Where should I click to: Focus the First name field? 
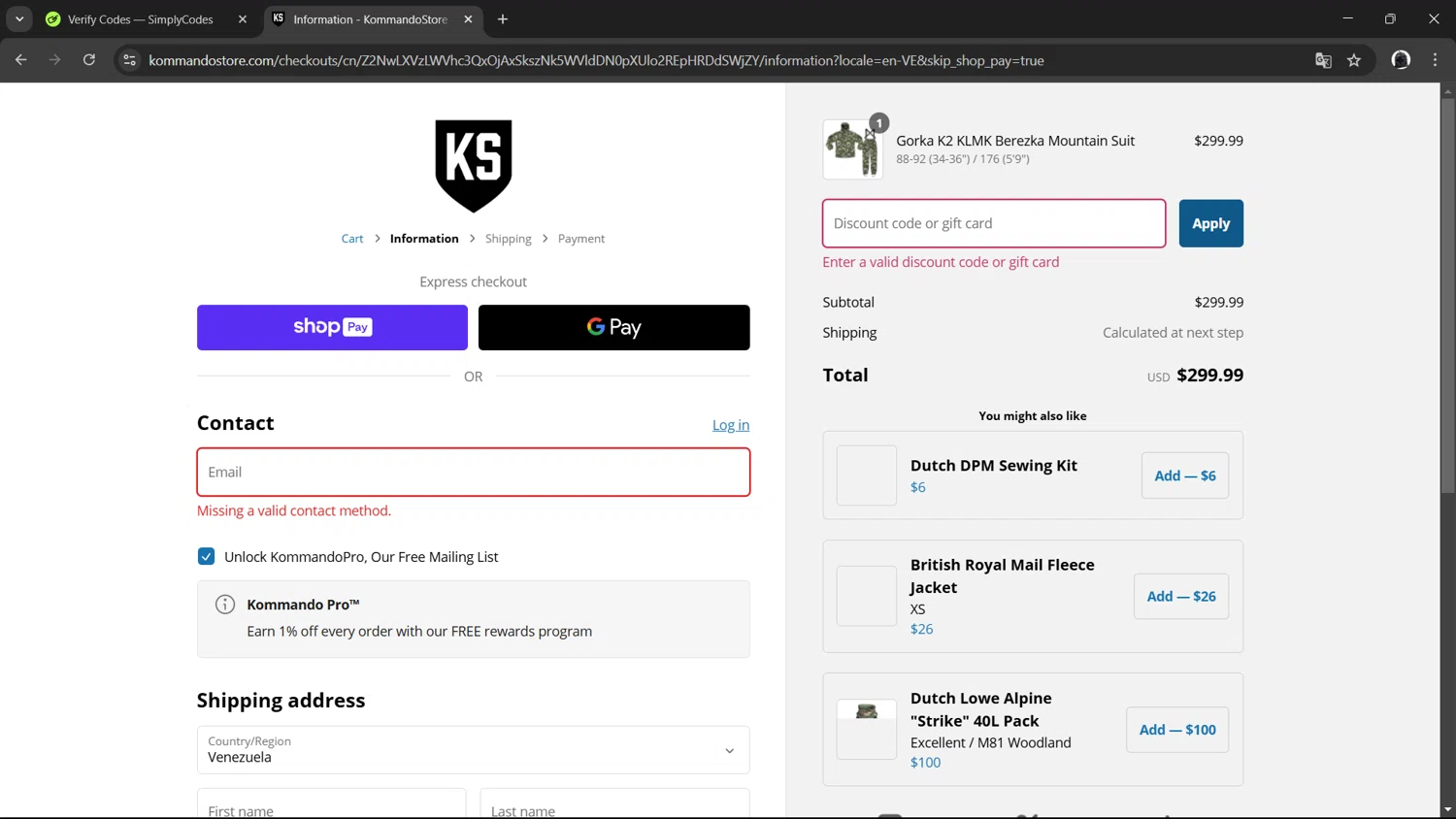tap(331, 804)
